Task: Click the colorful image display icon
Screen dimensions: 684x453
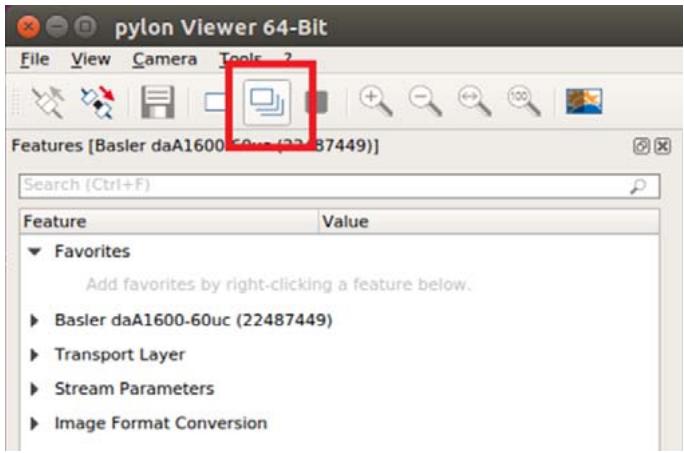Action: [x=584, y=101]
